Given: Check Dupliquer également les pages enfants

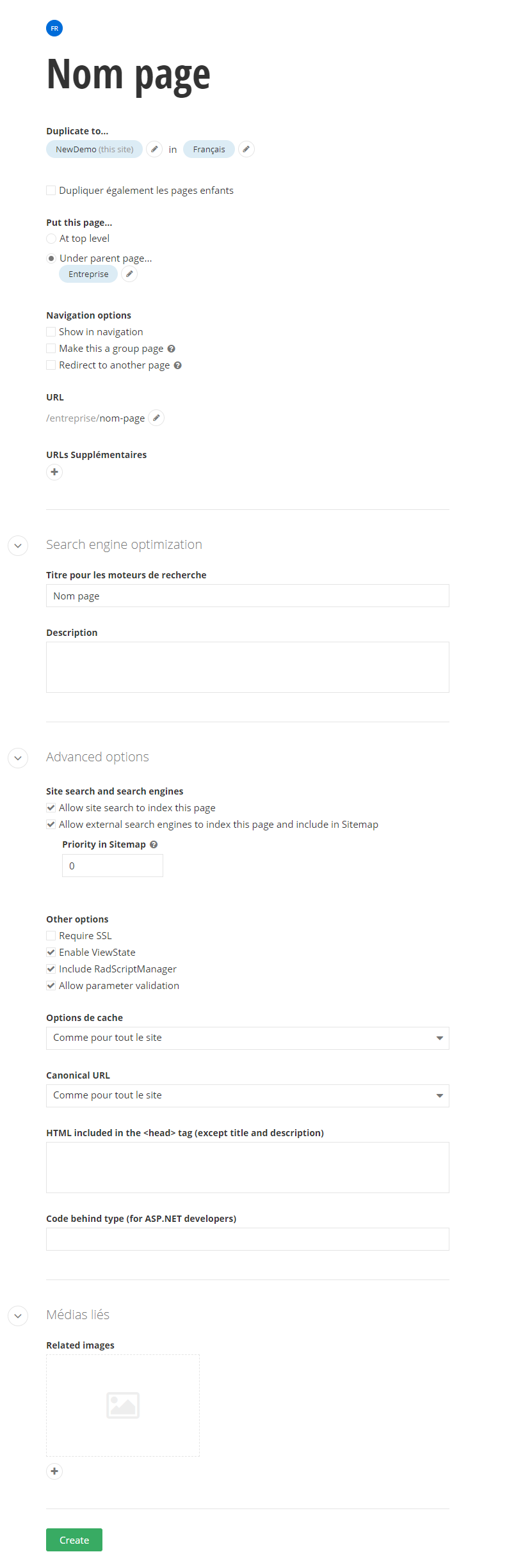Looking at the screenshot, I should click(51, 191).
